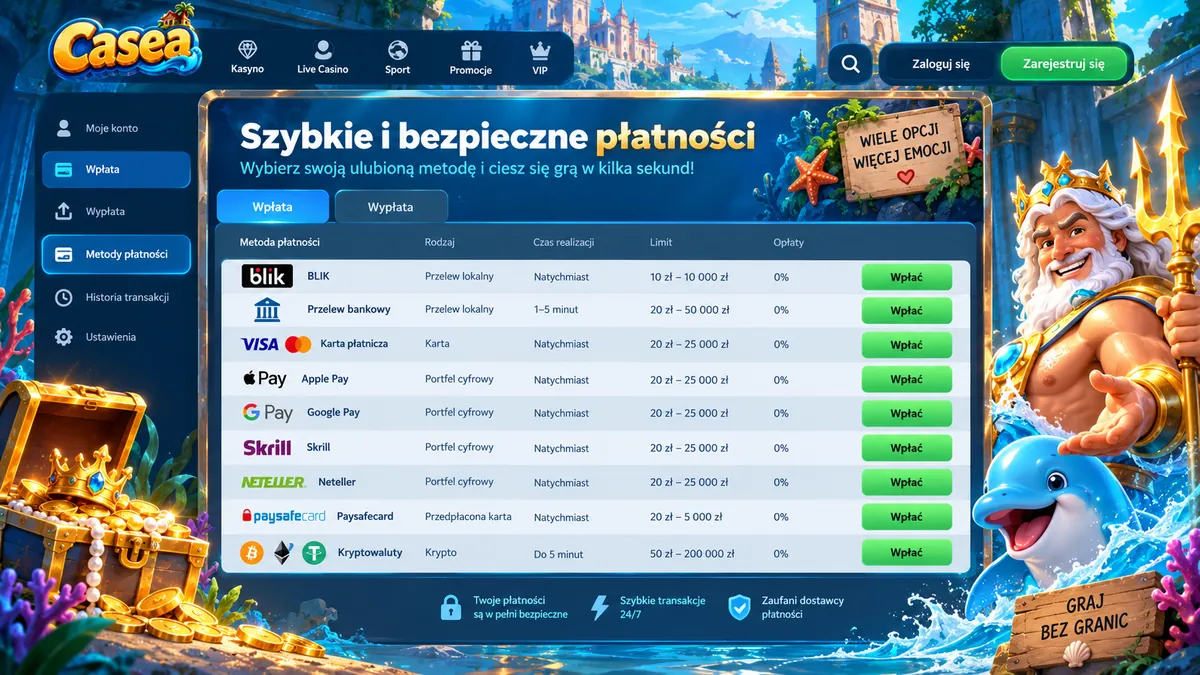Open the Promocje gift icon
The height and width of the screenshot is (675, 1200).
pyautogui.click(x=471, y=49)
